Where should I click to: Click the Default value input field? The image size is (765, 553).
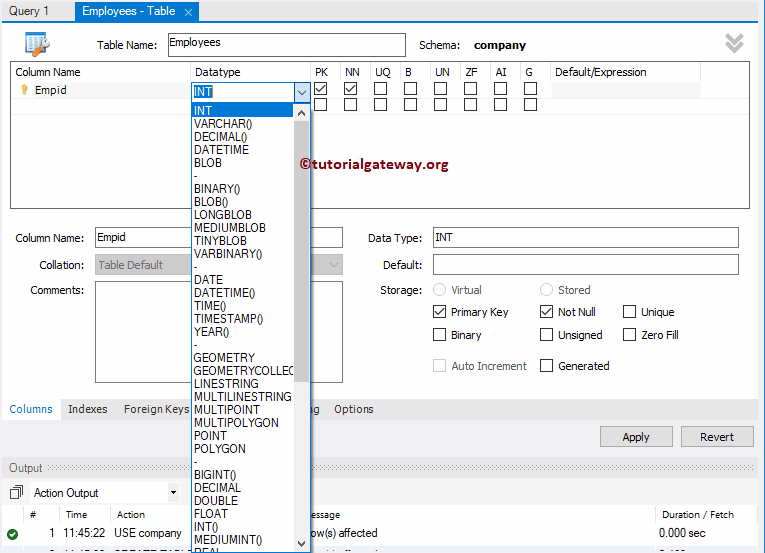pos(585,265)
